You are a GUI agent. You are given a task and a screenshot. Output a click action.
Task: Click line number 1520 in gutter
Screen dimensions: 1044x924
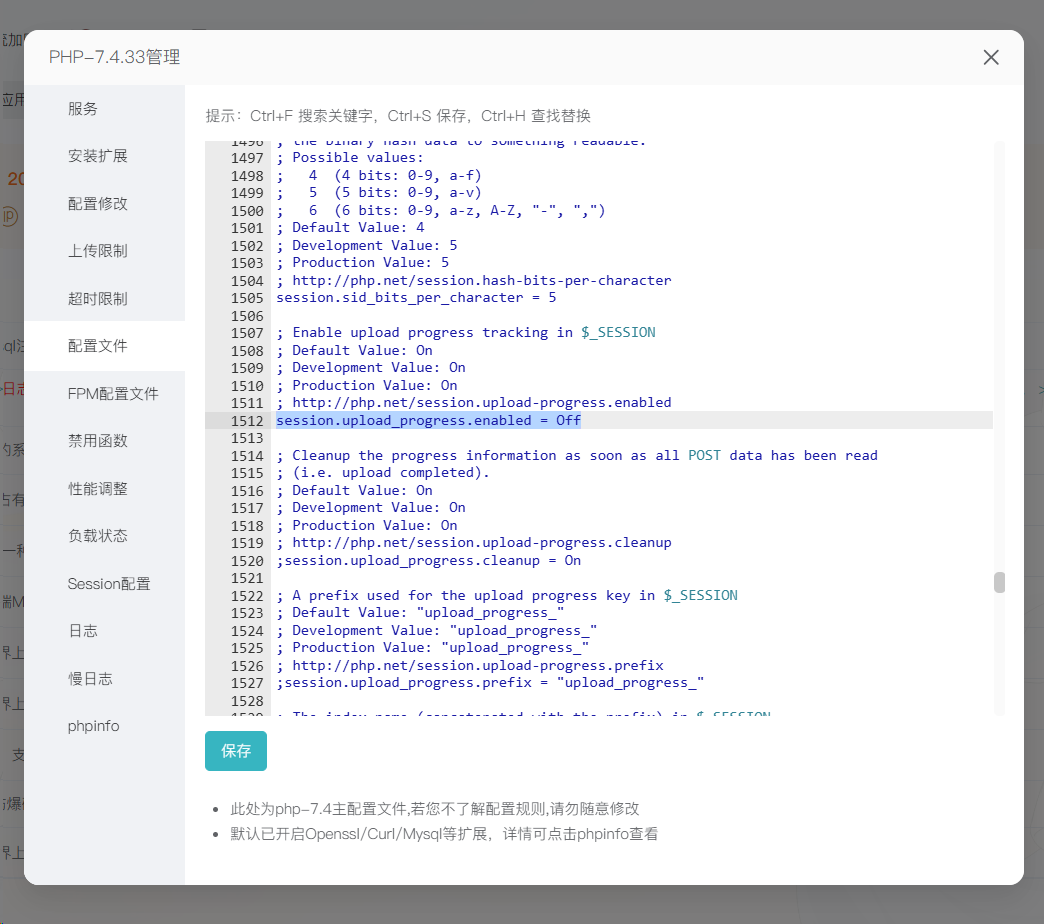pos(247,561)
